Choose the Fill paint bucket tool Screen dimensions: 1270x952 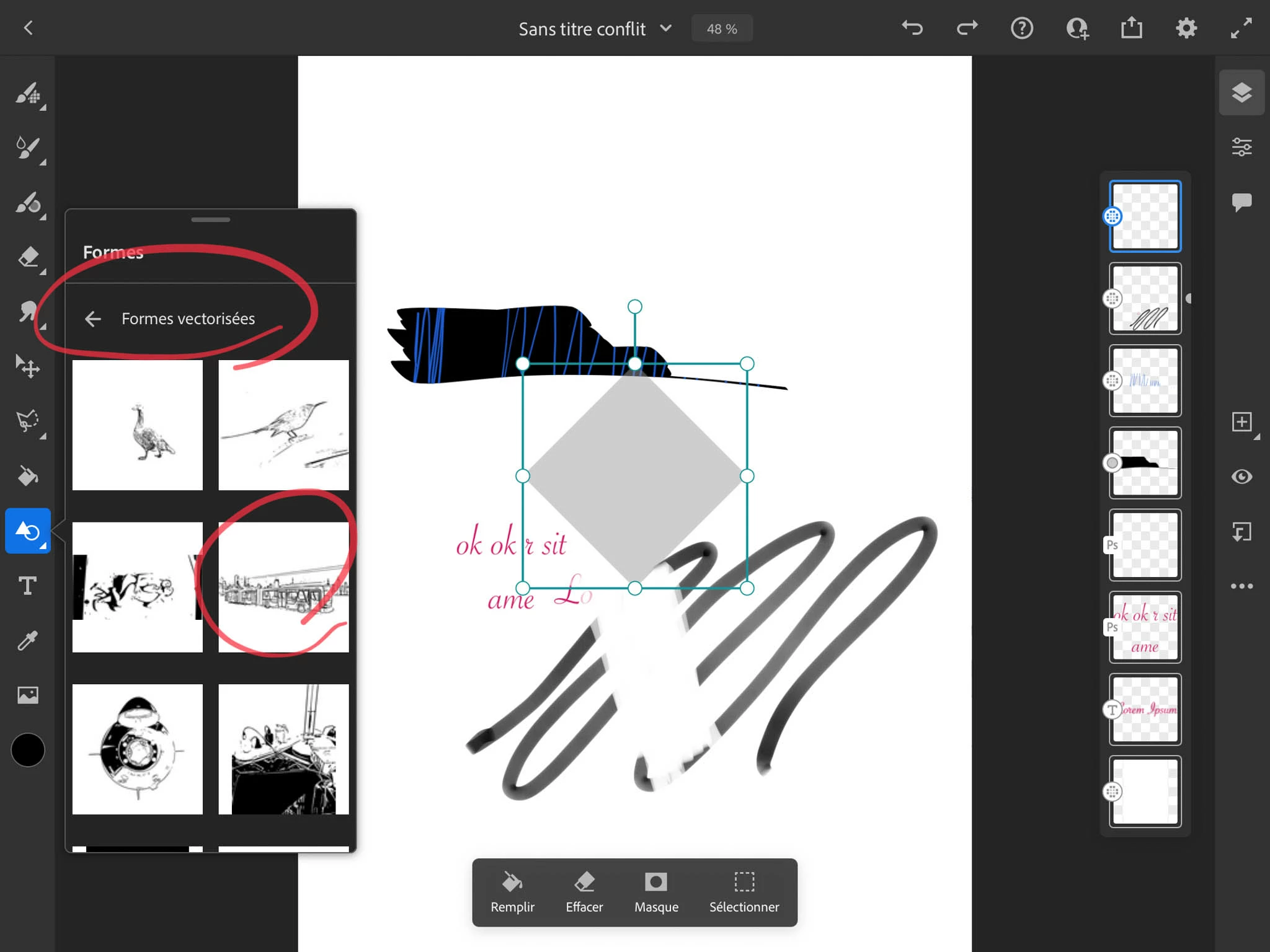(28, 475)
